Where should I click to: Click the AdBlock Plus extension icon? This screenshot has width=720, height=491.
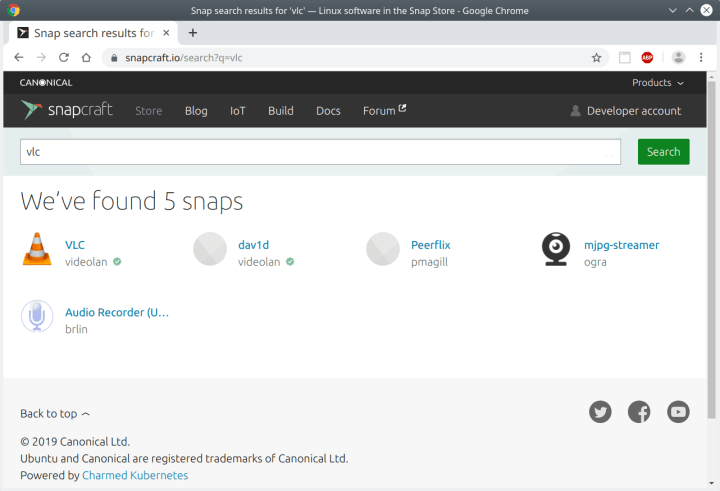click(647, 57)
